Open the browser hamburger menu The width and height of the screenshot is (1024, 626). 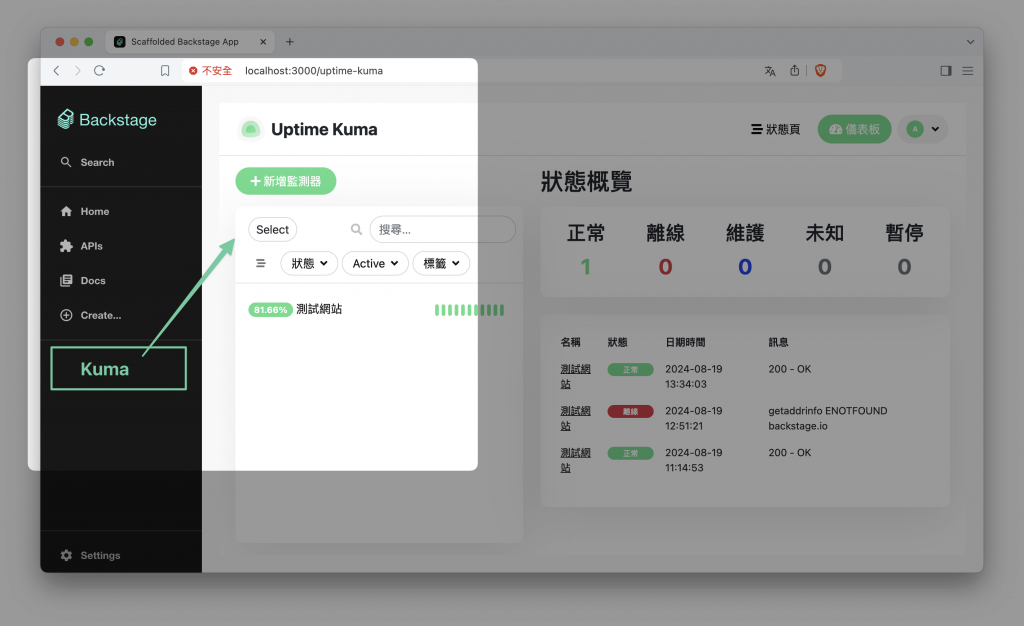pyautogui.click(x=968, y=70)
